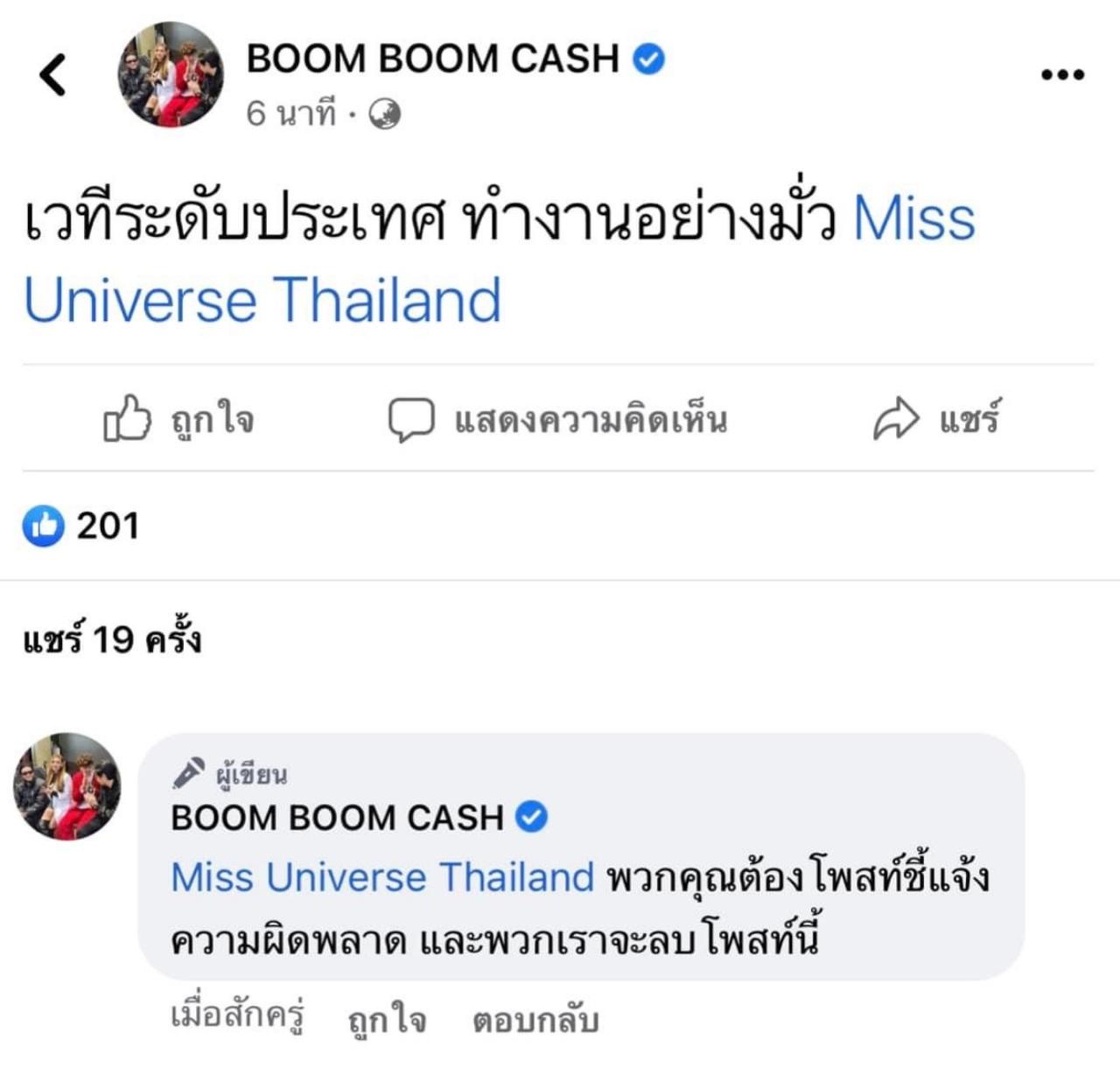Open BOOM BOOM CASH name in the comment
1120x1068 pixels.
(x=337, y=817)
